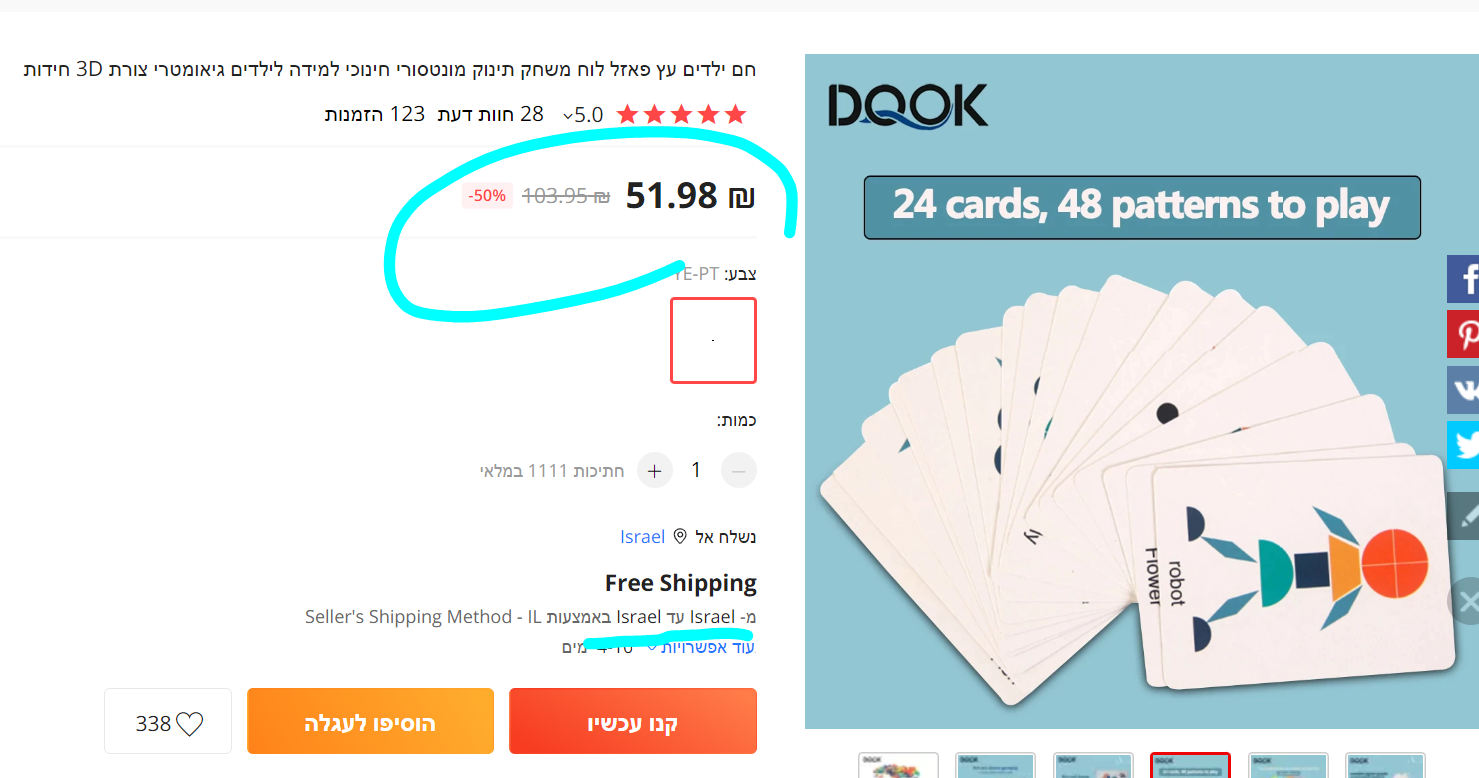Click the location pin icon near Israel
1479x778 pixels.
tap(680, 537)
